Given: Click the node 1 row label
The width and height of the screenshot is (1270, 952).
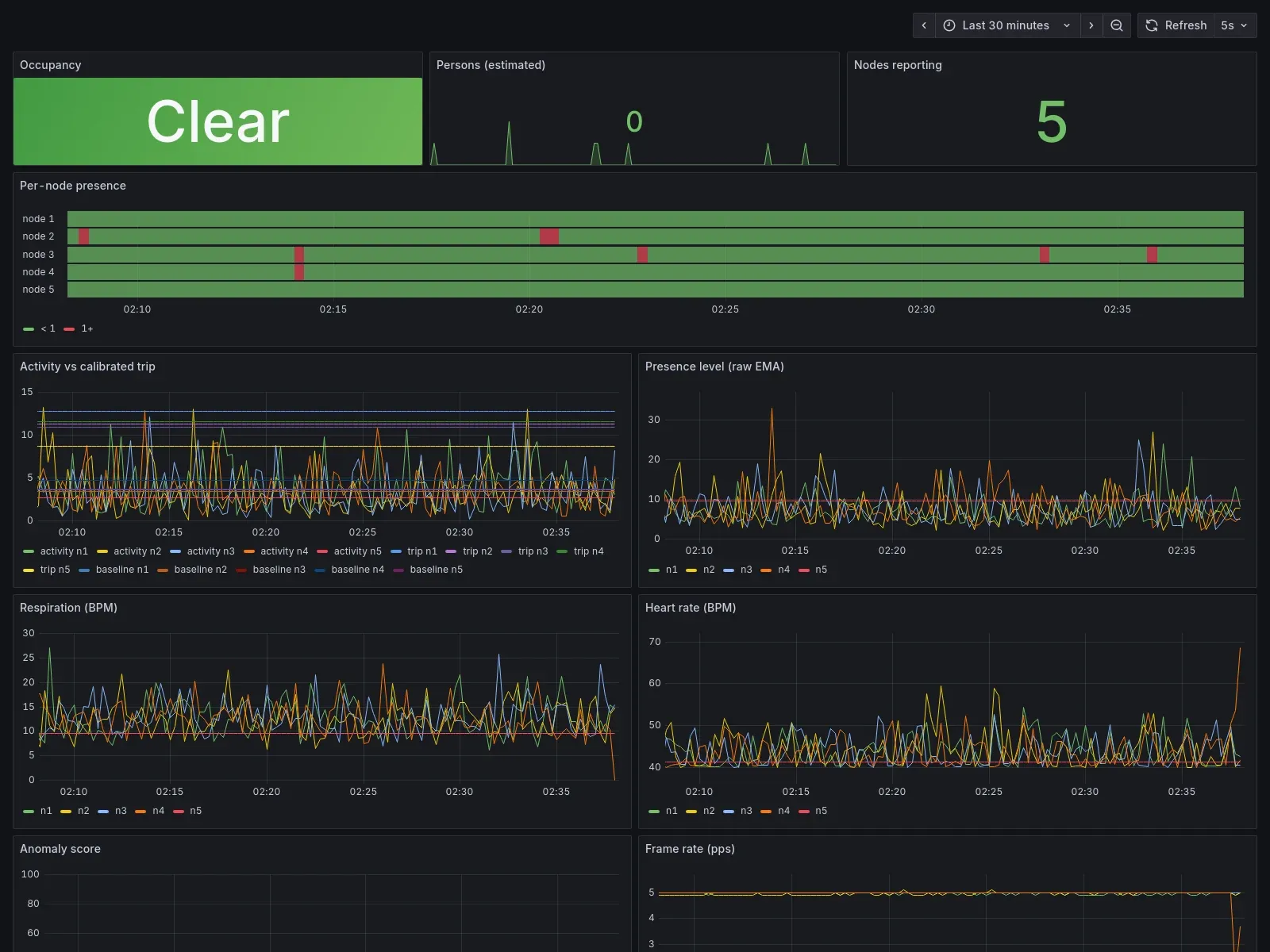Looking at the screenshot, I should tap(38, 219).
